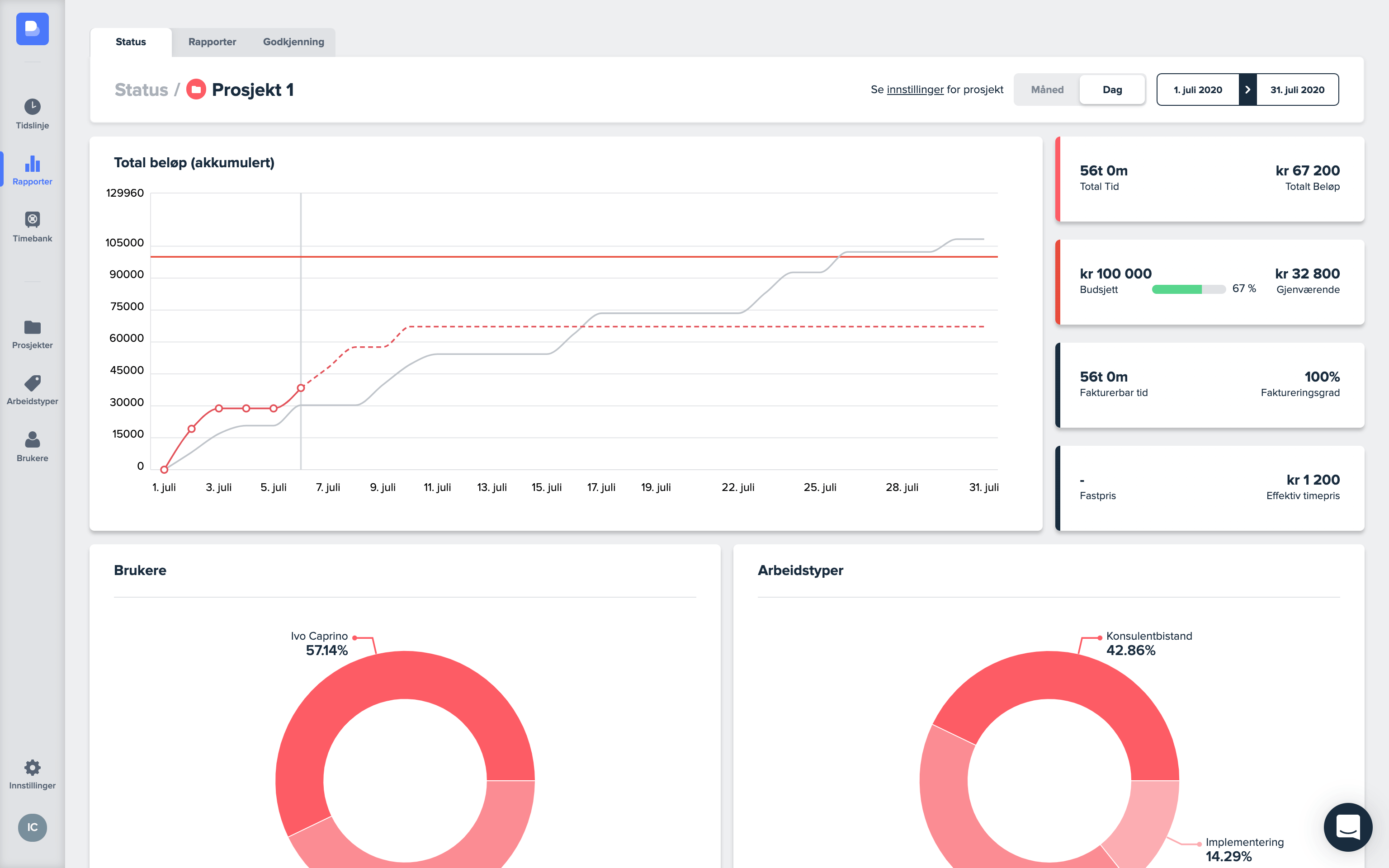Select the Status tab
The image size is (1389, 868).
(x=131, y=42)
